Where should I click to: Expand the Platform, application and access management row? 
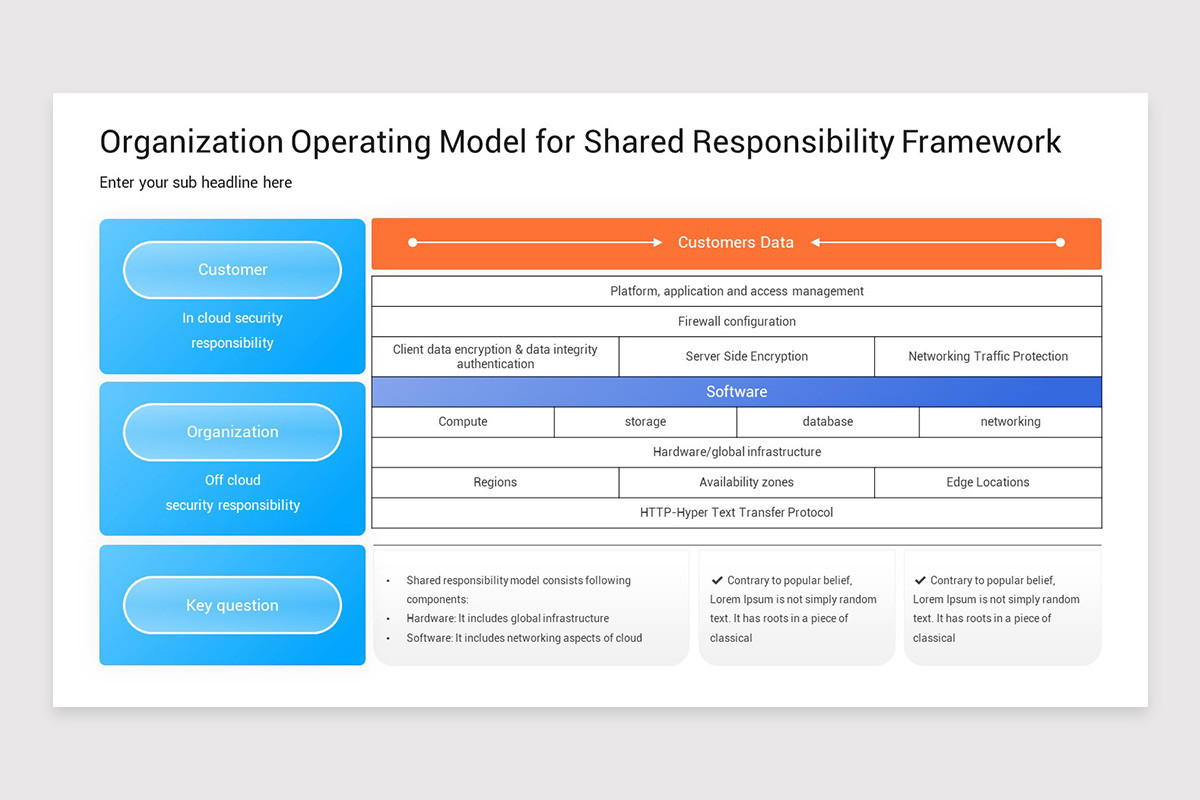pyautogui.click(x=736, y=291)
